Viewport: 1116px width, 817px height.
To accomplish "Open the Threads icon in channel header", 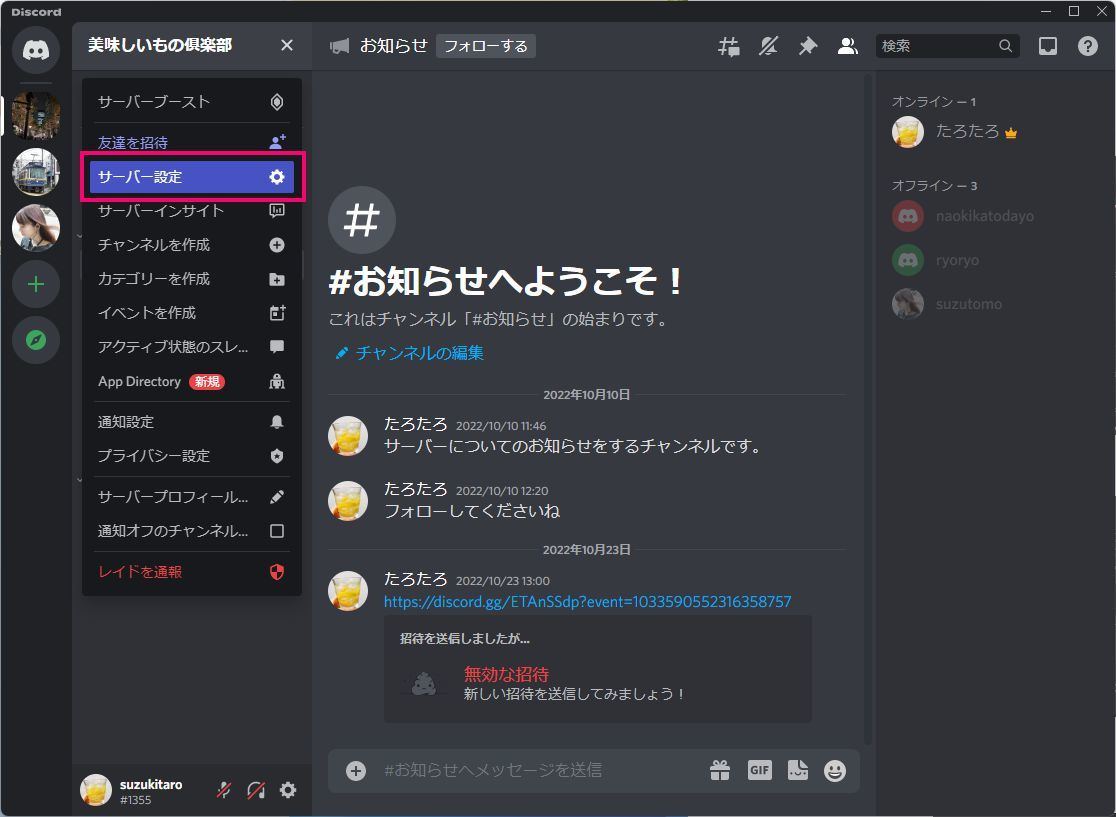I will (728, 46).
